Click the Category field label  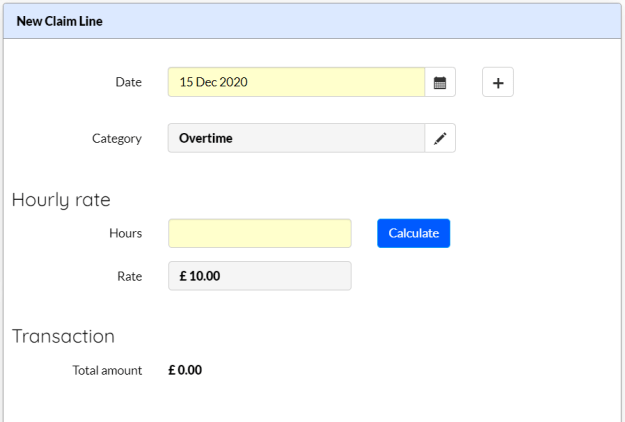point(117,138)
